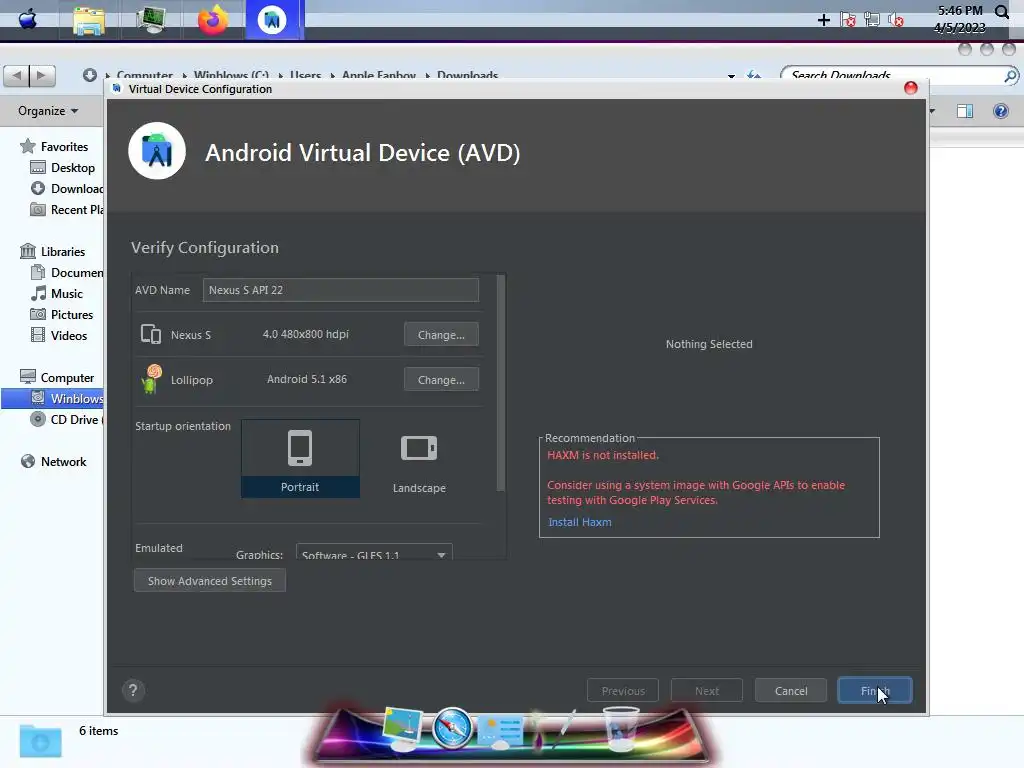This screenshot has height=768, width=1024.
Task: Click Change button for Nexus S device
Action: click(441, 334)
